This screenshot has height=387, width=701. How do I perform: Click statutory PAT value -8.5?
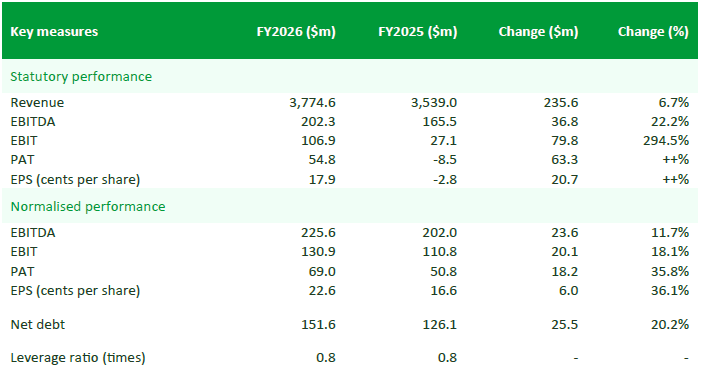(x=444, y=160)
